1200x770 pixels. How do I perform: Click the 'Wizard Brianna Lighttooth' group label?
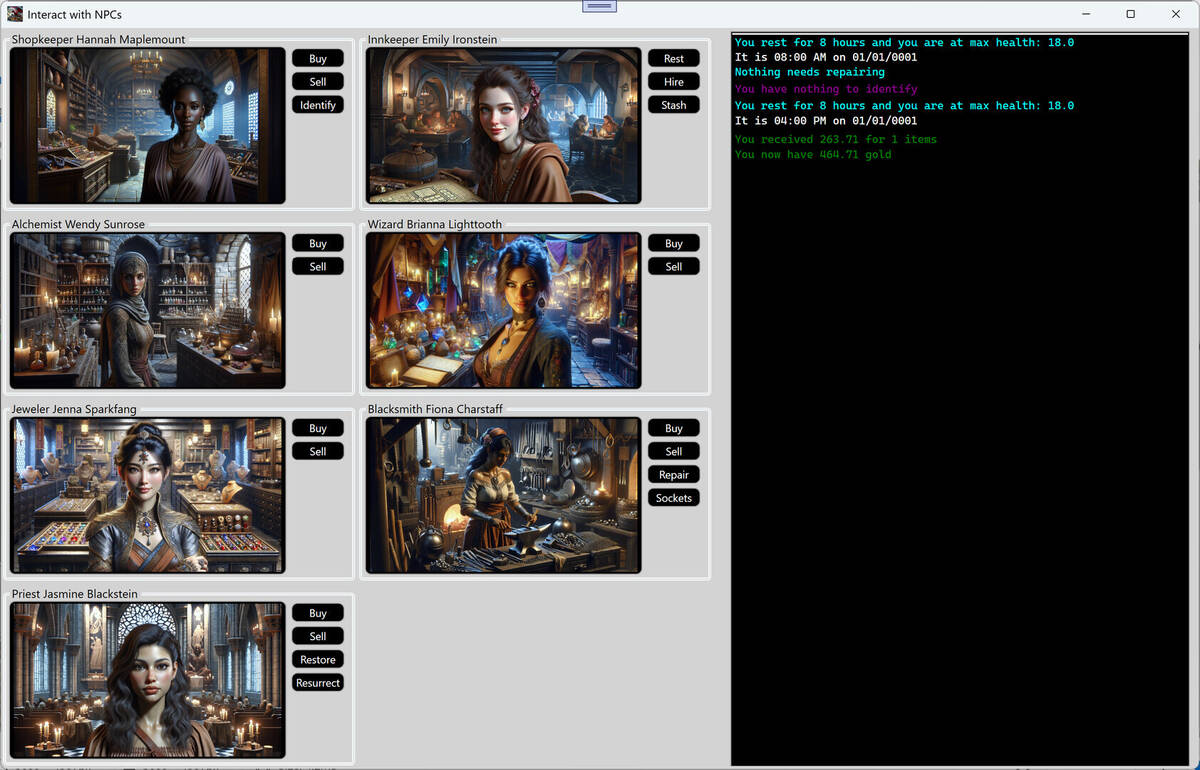pyautogui.click(x=435, y=225)
